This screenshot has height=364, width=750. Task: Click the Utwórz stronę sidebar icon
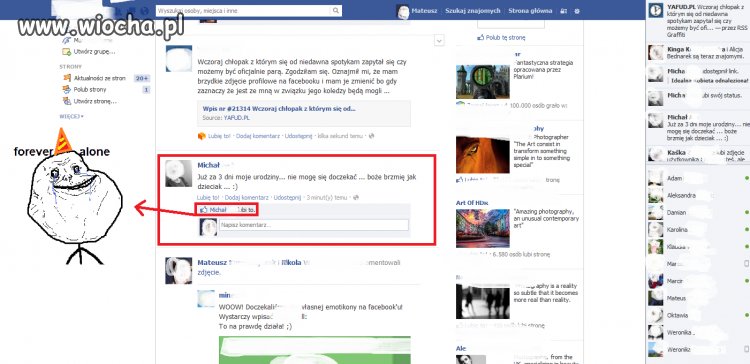(x=66, y=101)
